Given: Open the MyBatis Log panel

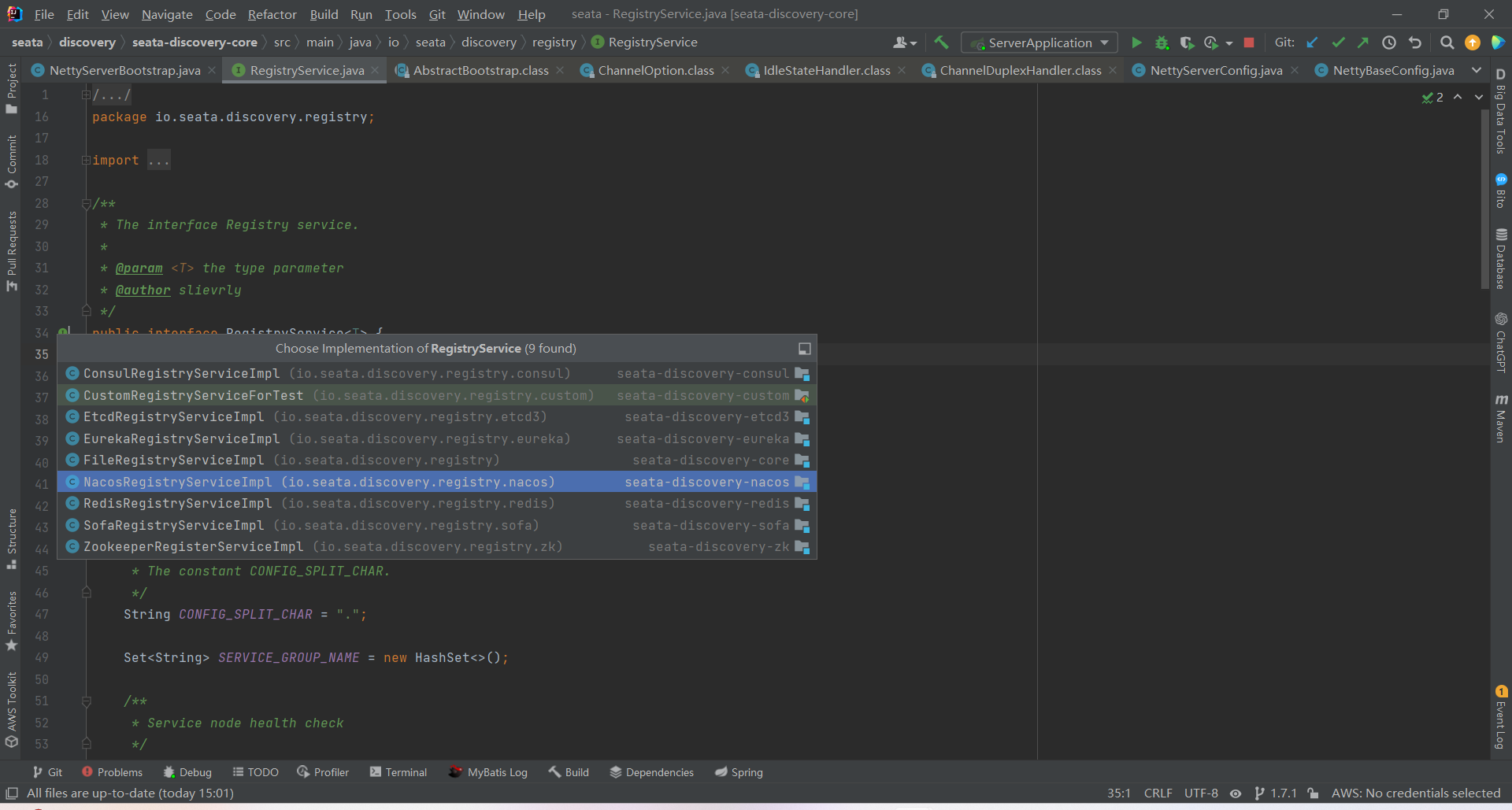Looking at the screenshot, I should coord(488,772).
